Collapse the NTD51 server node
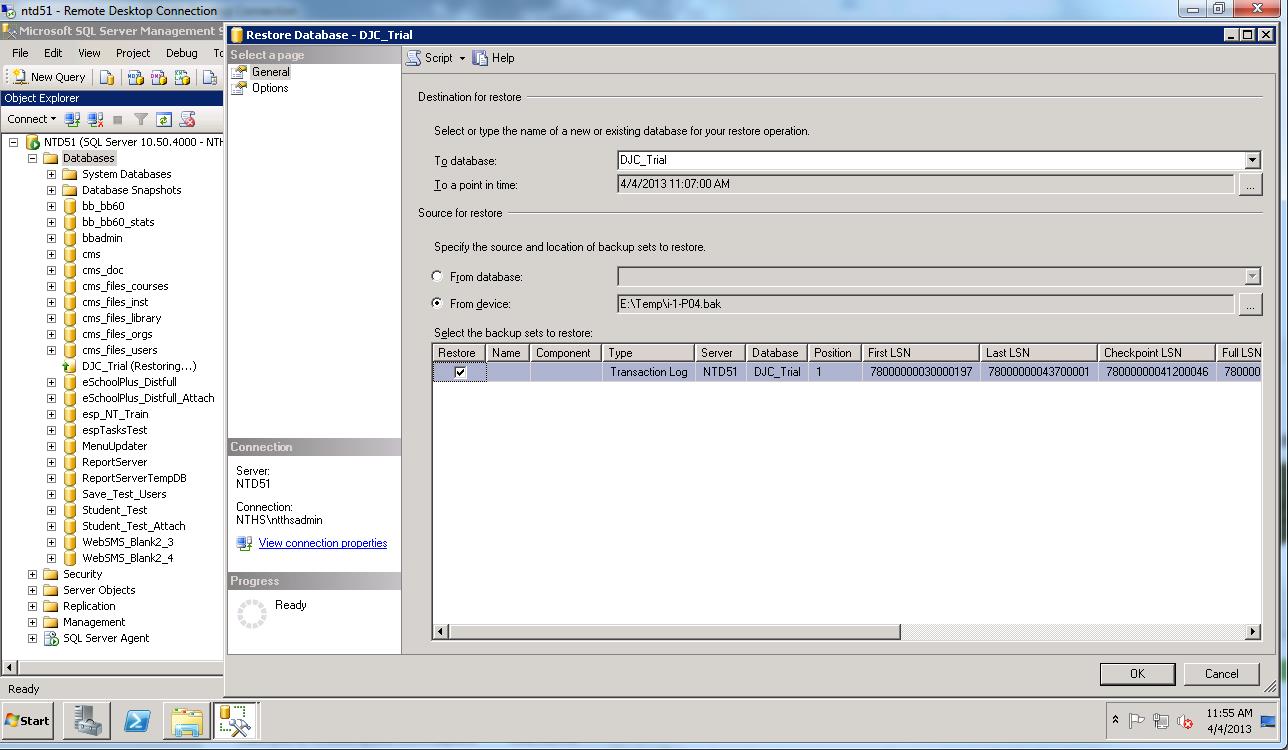 tap(13, 142)
